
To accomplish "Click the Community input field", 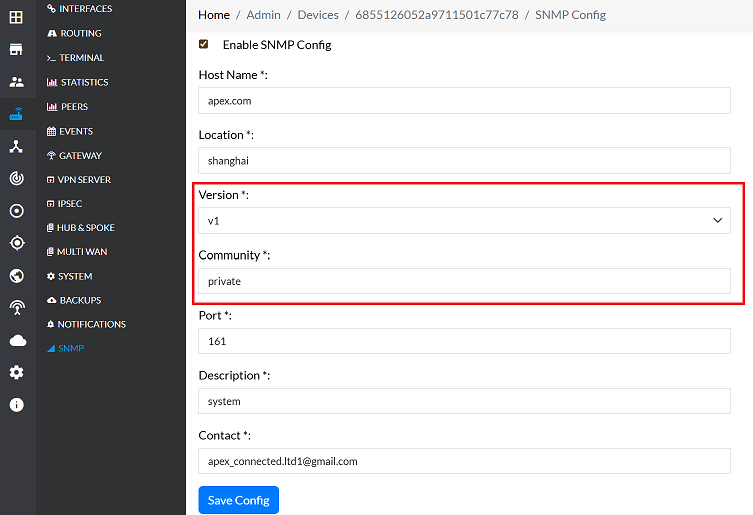I will (x=464, y=281).
